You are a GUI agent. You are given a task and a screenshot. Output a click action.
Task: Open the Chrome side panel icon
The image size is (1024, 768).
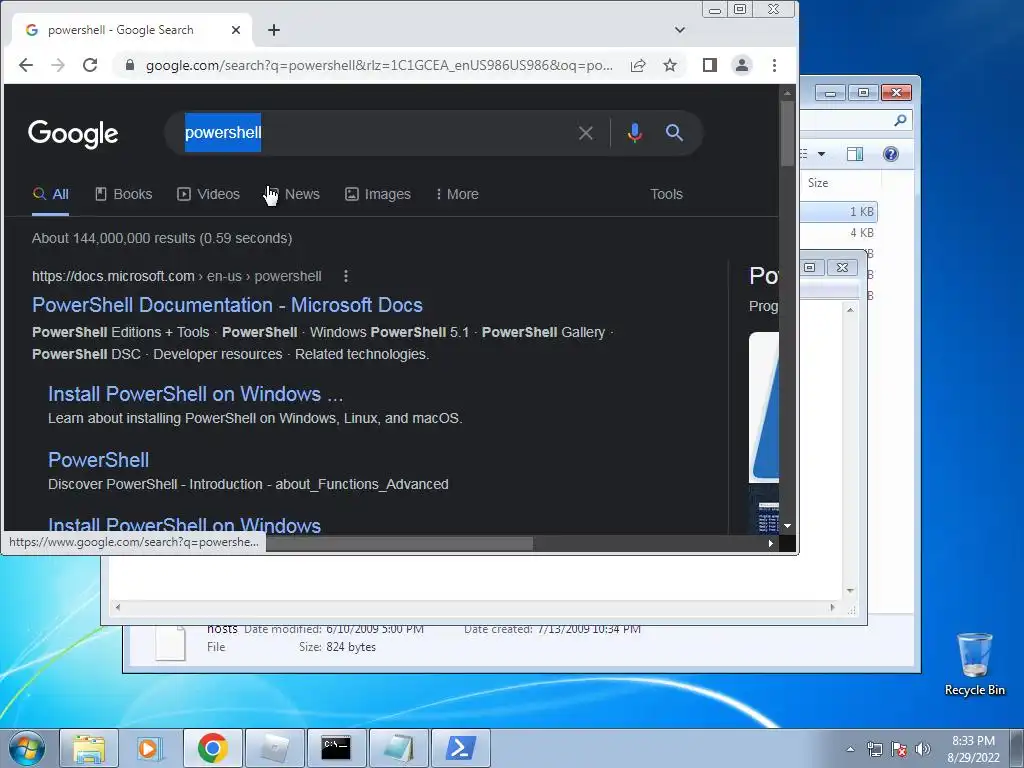pyautogui.click(x=710, y=65)
